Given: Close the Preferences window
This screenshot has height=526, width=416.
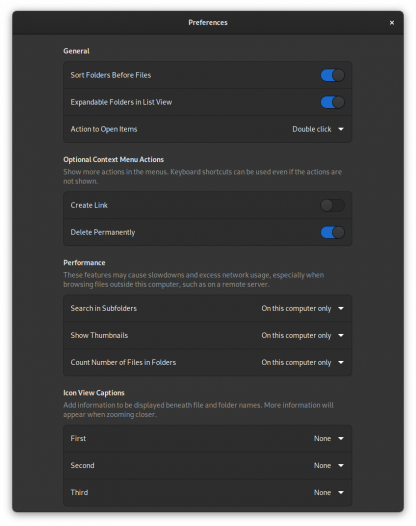Looking at the screenshot, I should coord(392,23).
